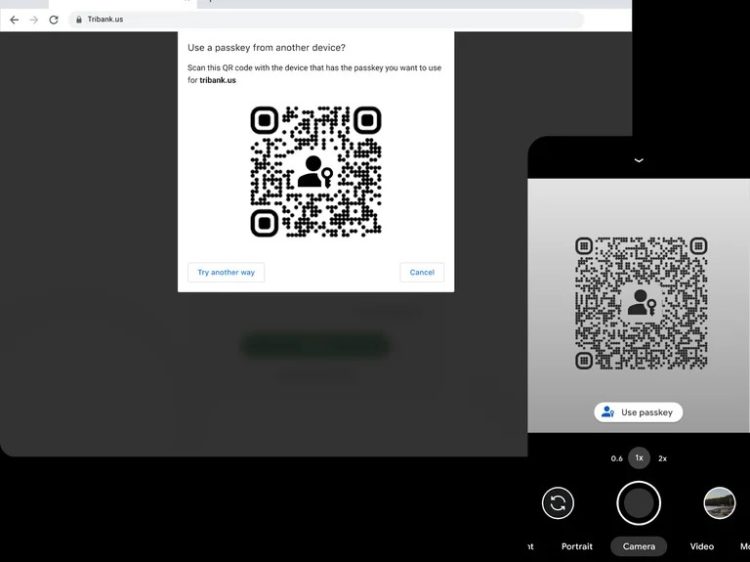Tap the passkey icon in Use passkey chip
750x562 pixels.
coord(607,412)
